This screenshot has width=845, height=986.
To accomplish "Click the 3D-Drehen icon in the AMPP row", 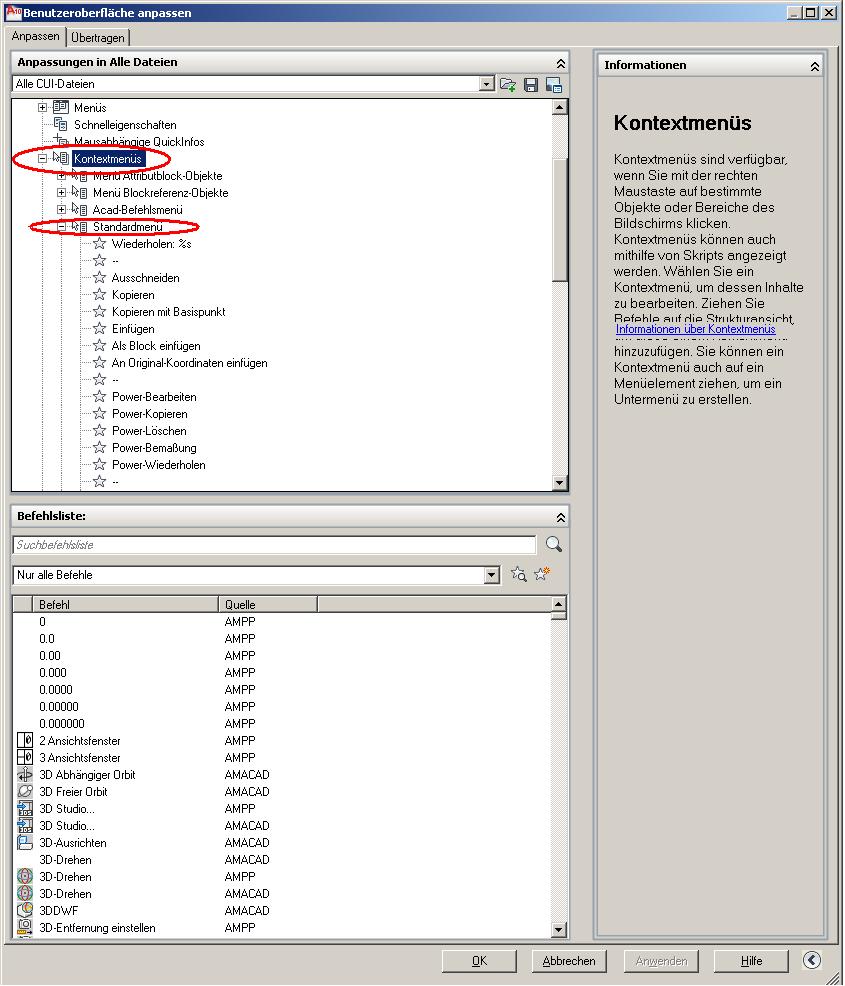I will pyautogui.click(x=25, y=877).
